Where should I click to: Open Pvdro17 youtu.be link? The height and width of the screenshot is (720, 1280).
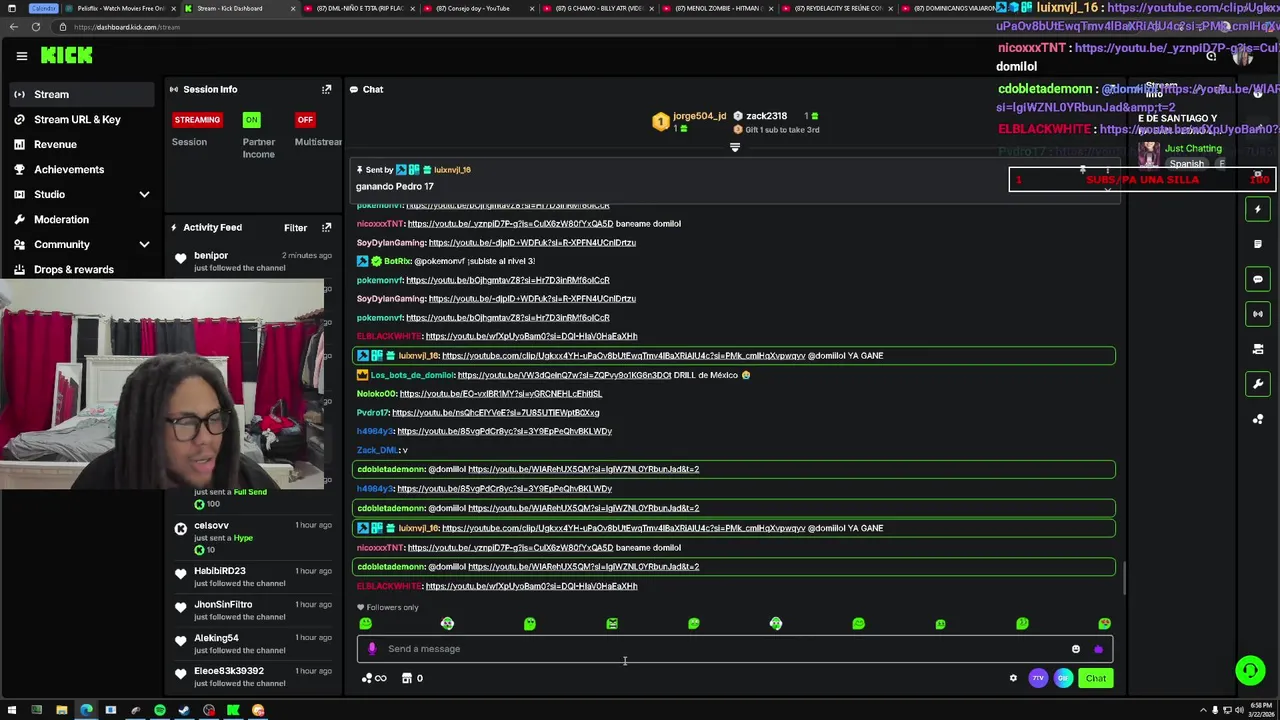(496, 413)
